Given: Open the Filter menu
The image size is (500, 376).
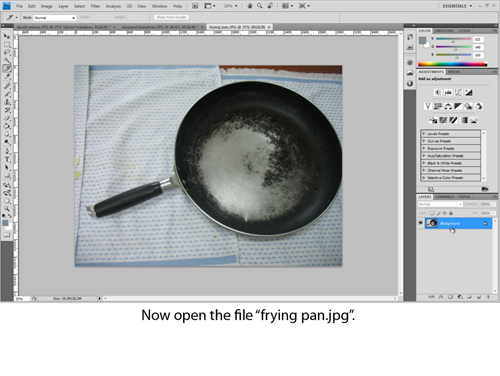Looking at the screenshot, I should [x=95, y=6].
